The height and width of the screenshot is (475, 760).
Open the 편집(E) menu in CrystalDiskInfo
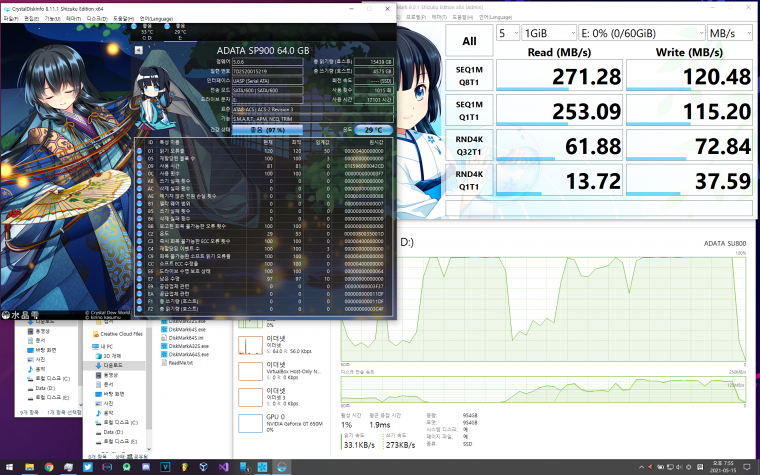[x=32, y=18]
